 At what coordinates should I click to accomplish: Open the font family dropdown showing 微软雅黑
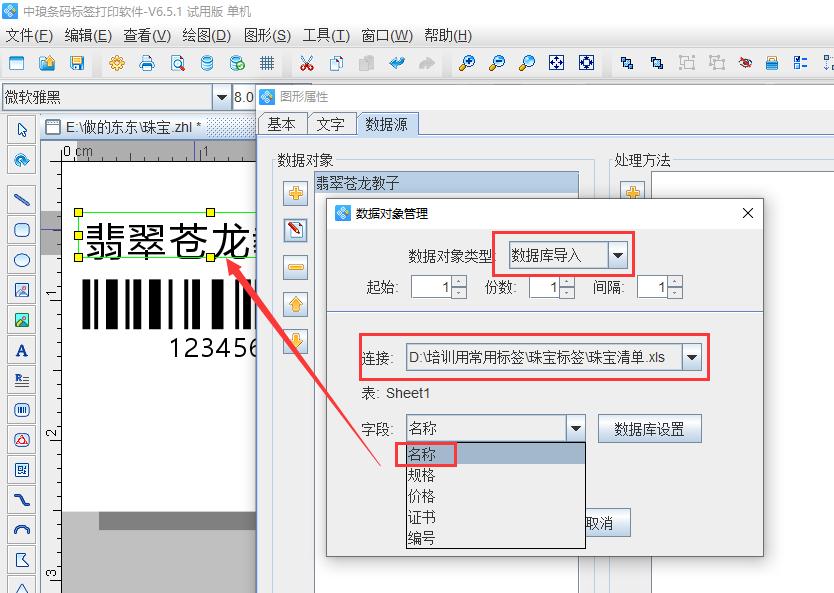(222, 97)
